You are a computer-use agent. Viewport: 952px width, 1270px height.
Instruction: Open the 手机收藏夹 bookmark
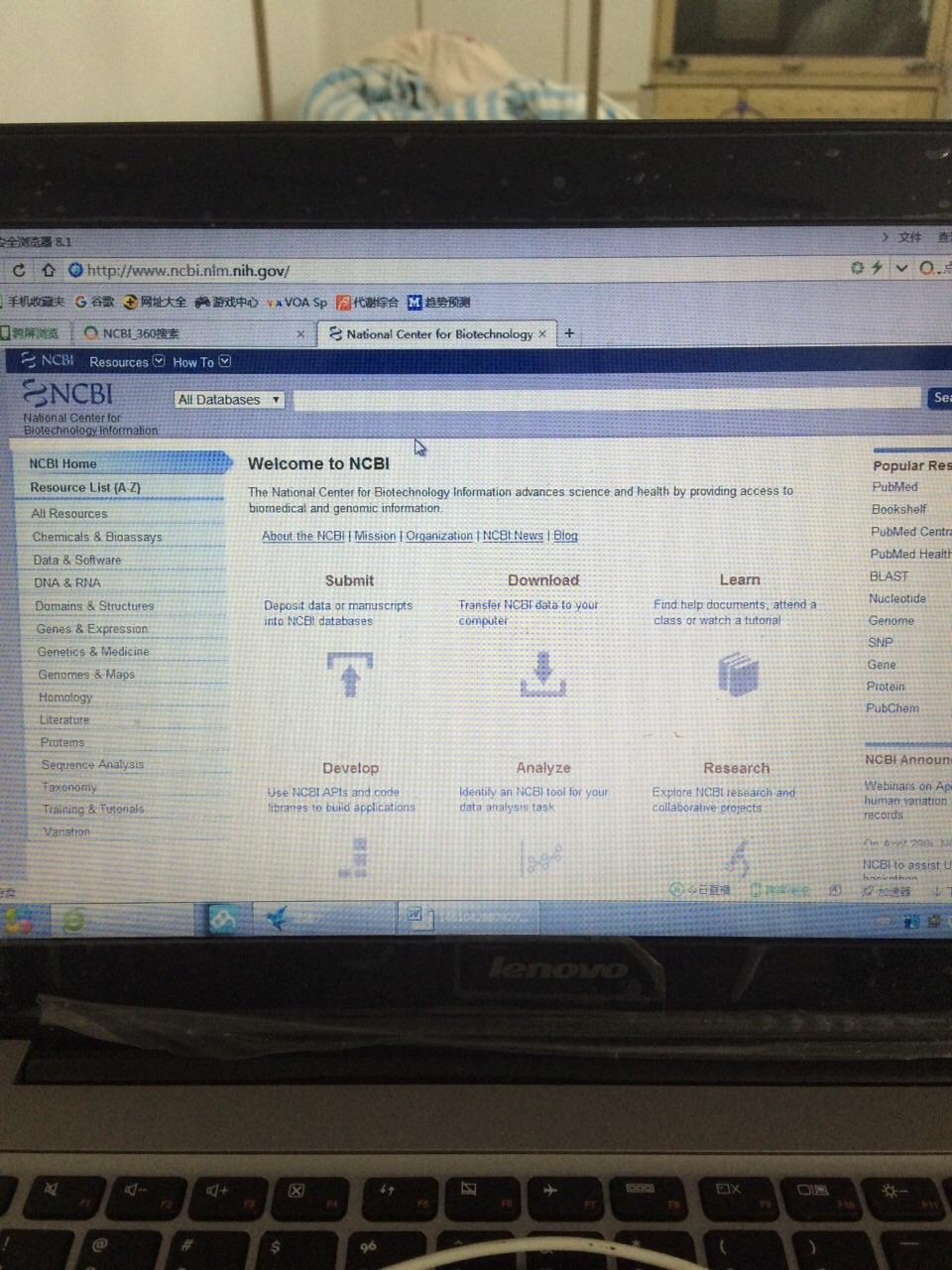coord(33,302)
